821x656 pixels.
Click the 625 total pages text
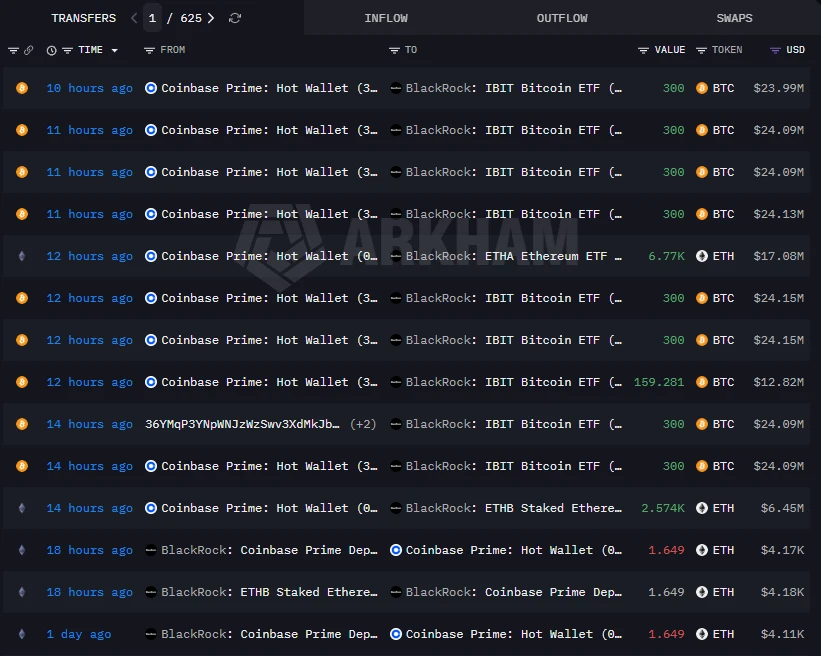click(191, 18)
